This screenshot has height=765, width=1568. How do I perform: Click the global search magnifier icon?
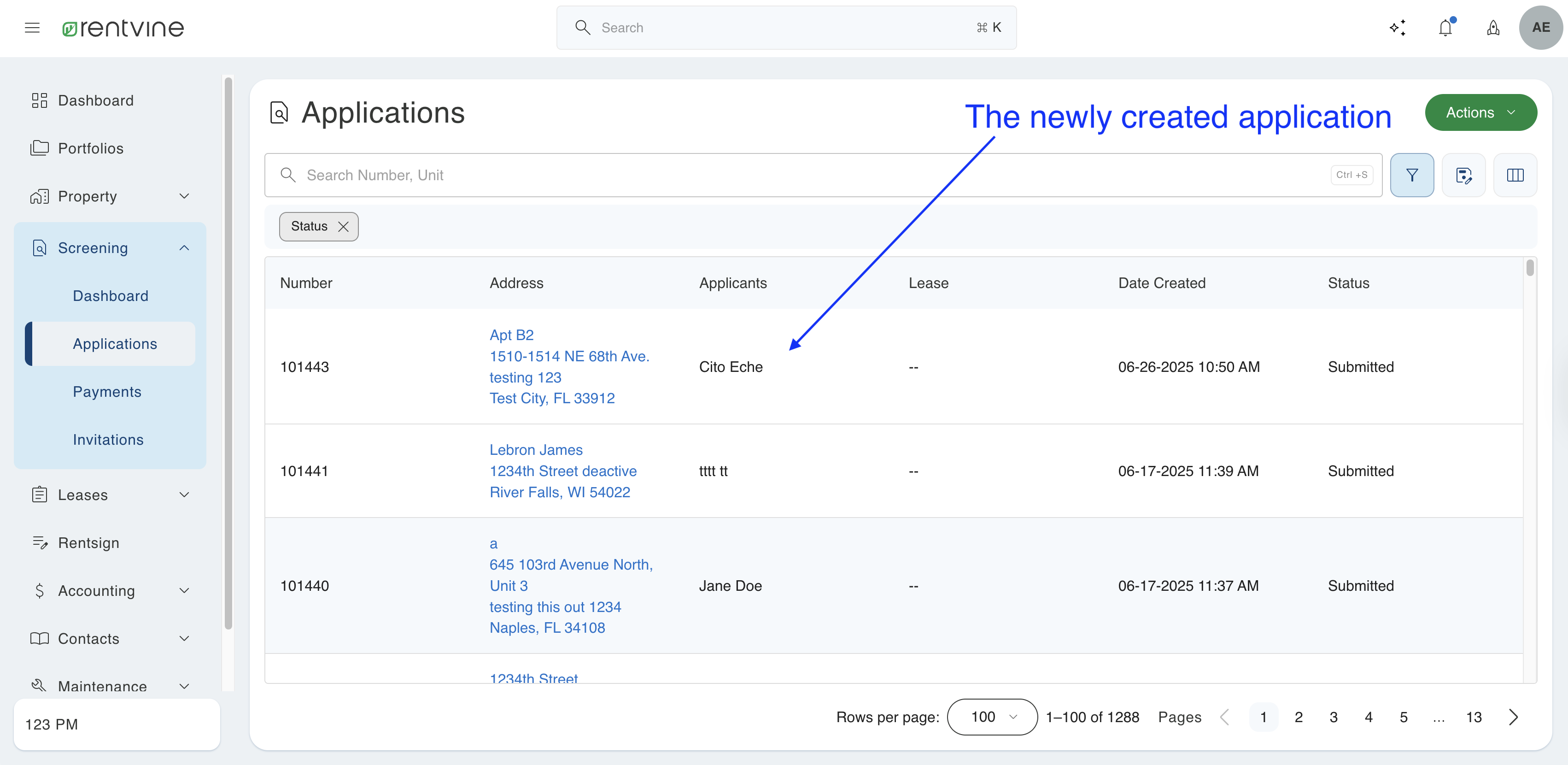pyautogui.click(x=583, y=27)
